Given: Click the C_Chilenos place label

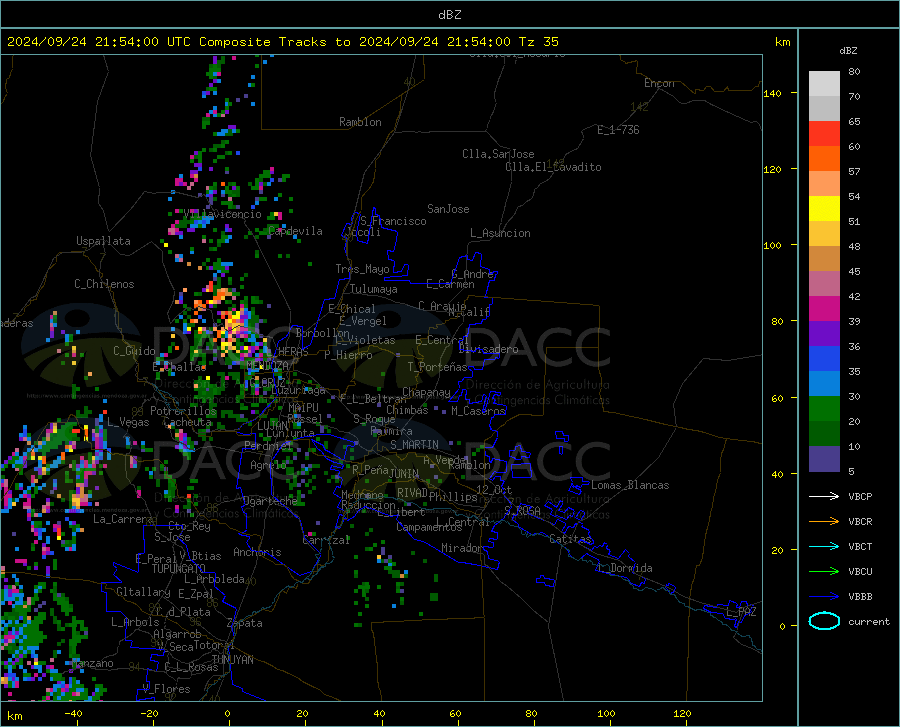Looking at the screenshot, I should [x=104, y=284].
